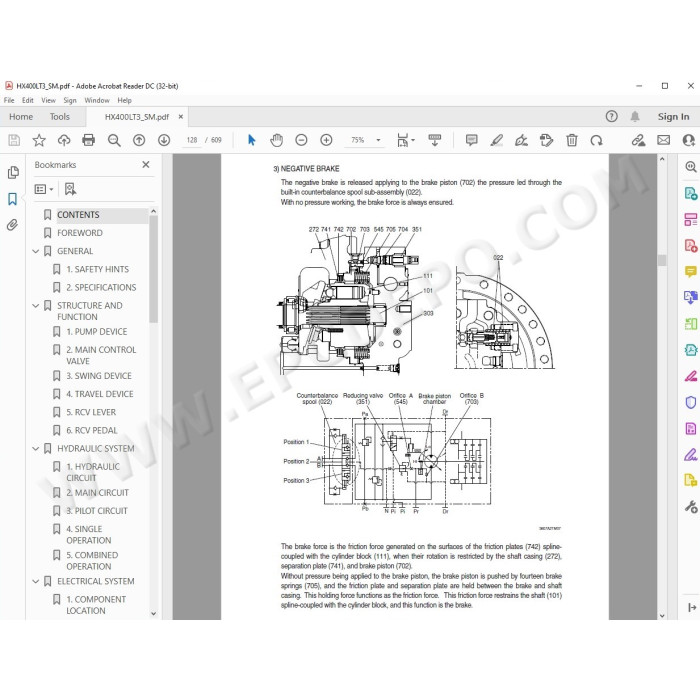The height and width of the screenshot is (700, 700).
Task: Open the Export PDF tool in right pane
Action: 691,193
